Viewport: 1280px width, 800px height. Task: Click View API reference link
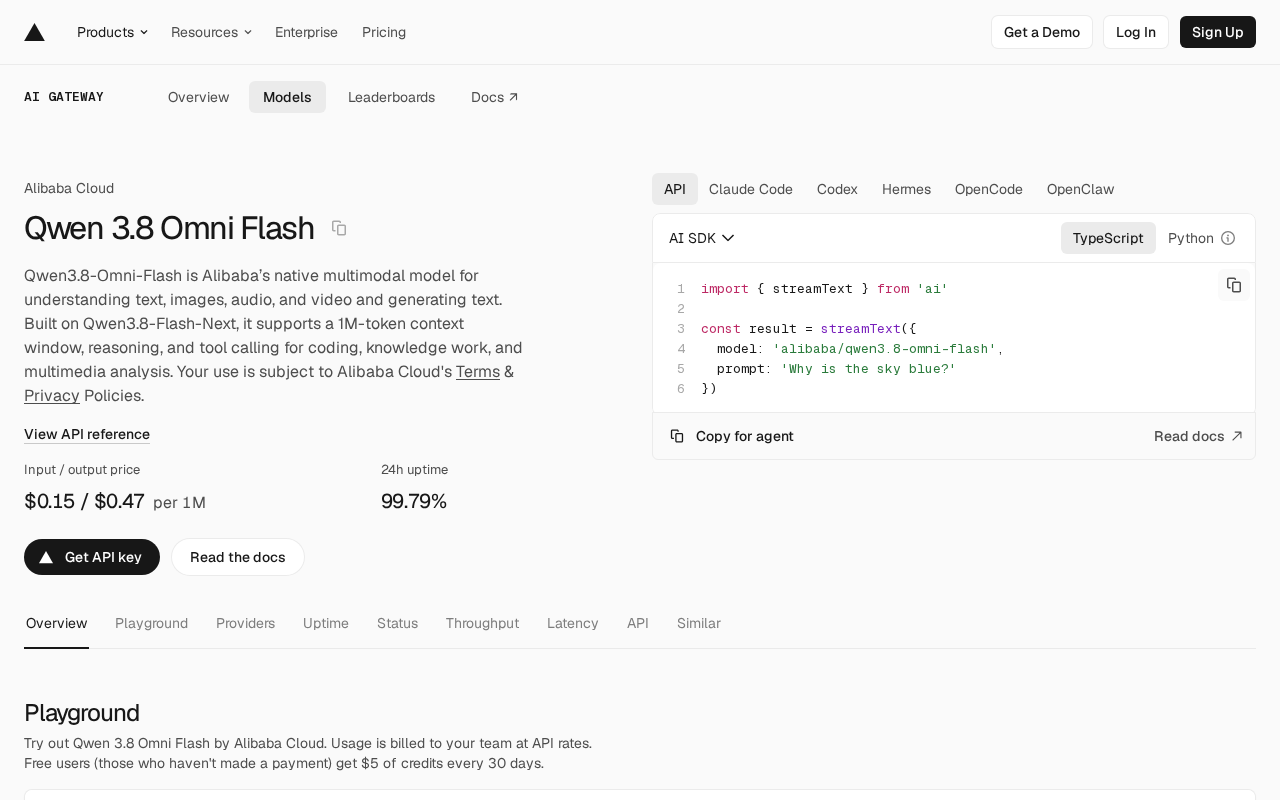point(87,434)
